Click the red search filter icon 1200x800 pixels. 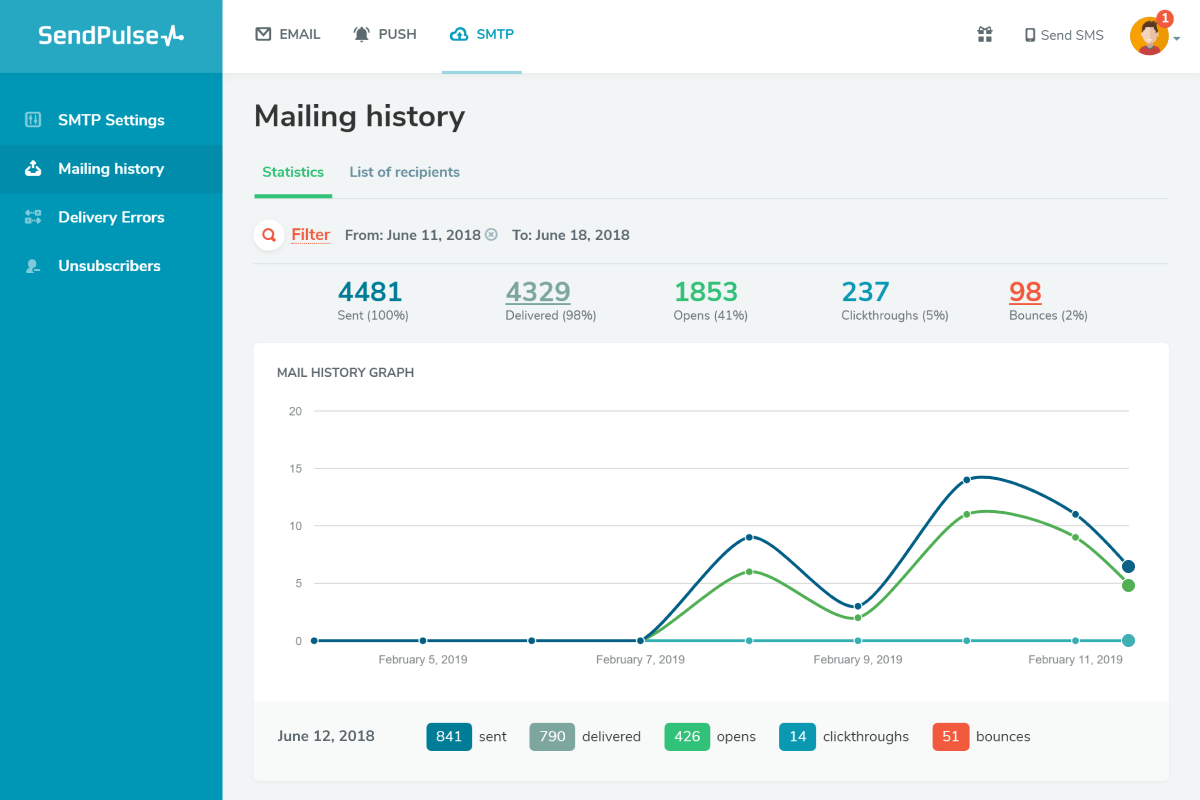pyautogui.click(x=268, y=235)
